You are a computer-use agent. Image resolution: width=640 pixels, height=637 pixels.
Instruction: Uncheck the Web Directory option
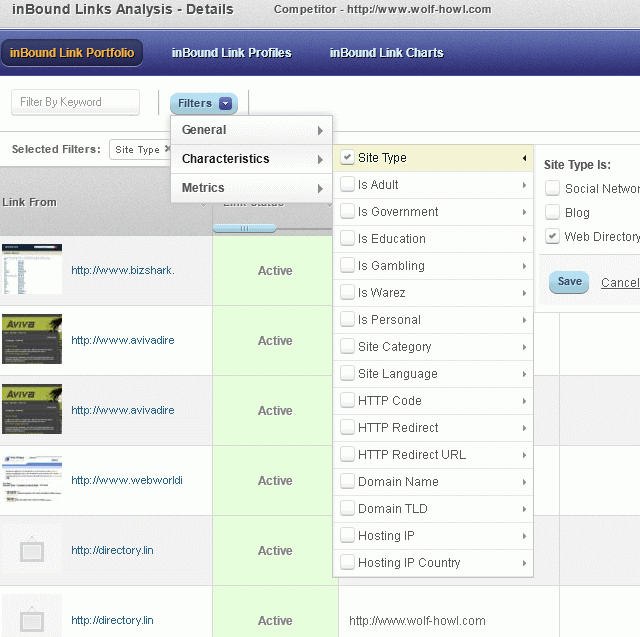(x=552, y=236)
